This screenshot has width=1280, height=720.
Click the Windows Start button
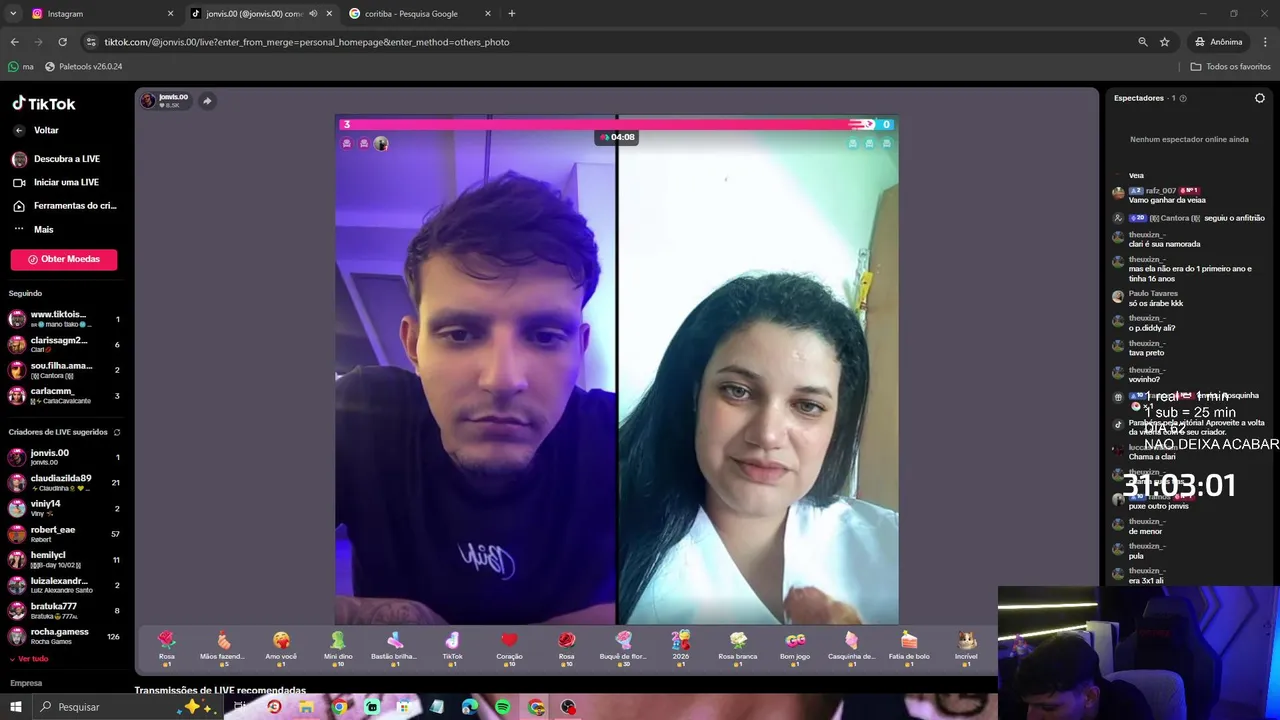tap(15, 707)
